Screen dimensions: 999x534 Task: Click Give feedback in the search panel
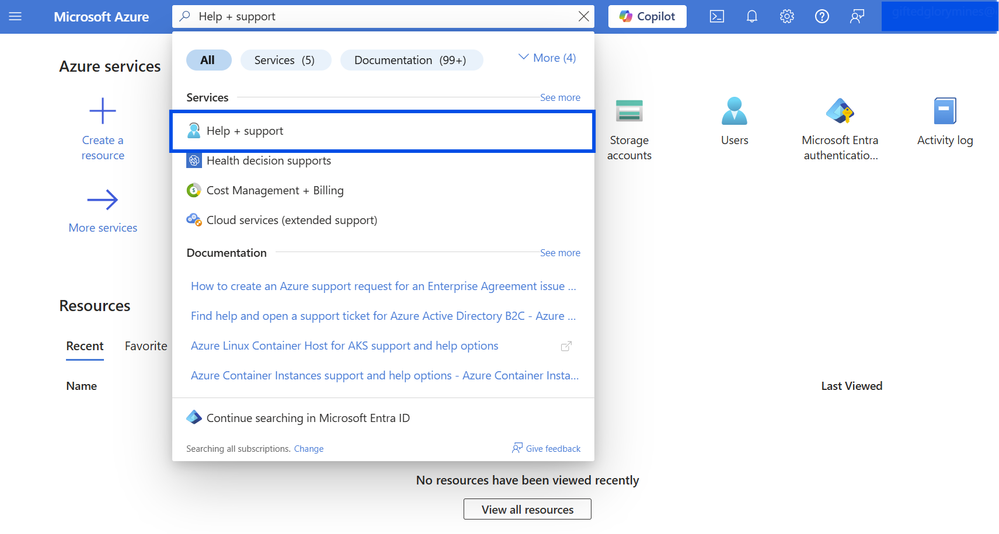546,449
